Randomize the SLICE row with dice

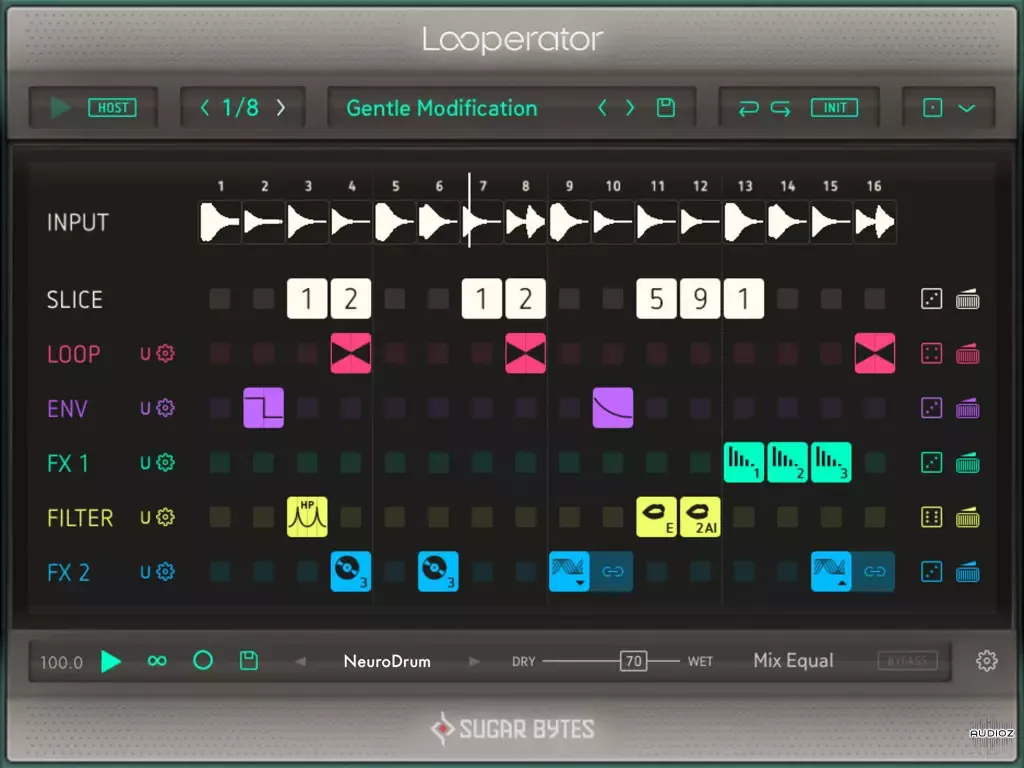[x=931, y=299]
